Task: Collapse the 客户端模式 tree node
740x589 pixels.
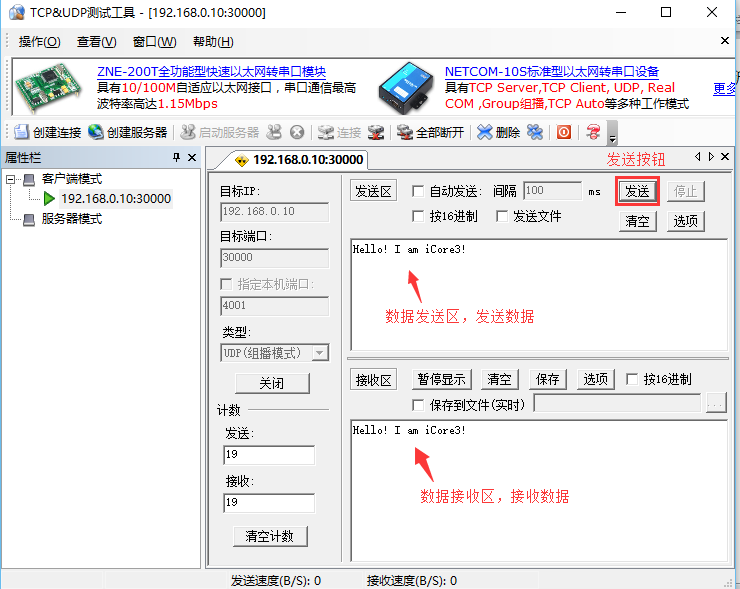Action: tap(11, 179)
